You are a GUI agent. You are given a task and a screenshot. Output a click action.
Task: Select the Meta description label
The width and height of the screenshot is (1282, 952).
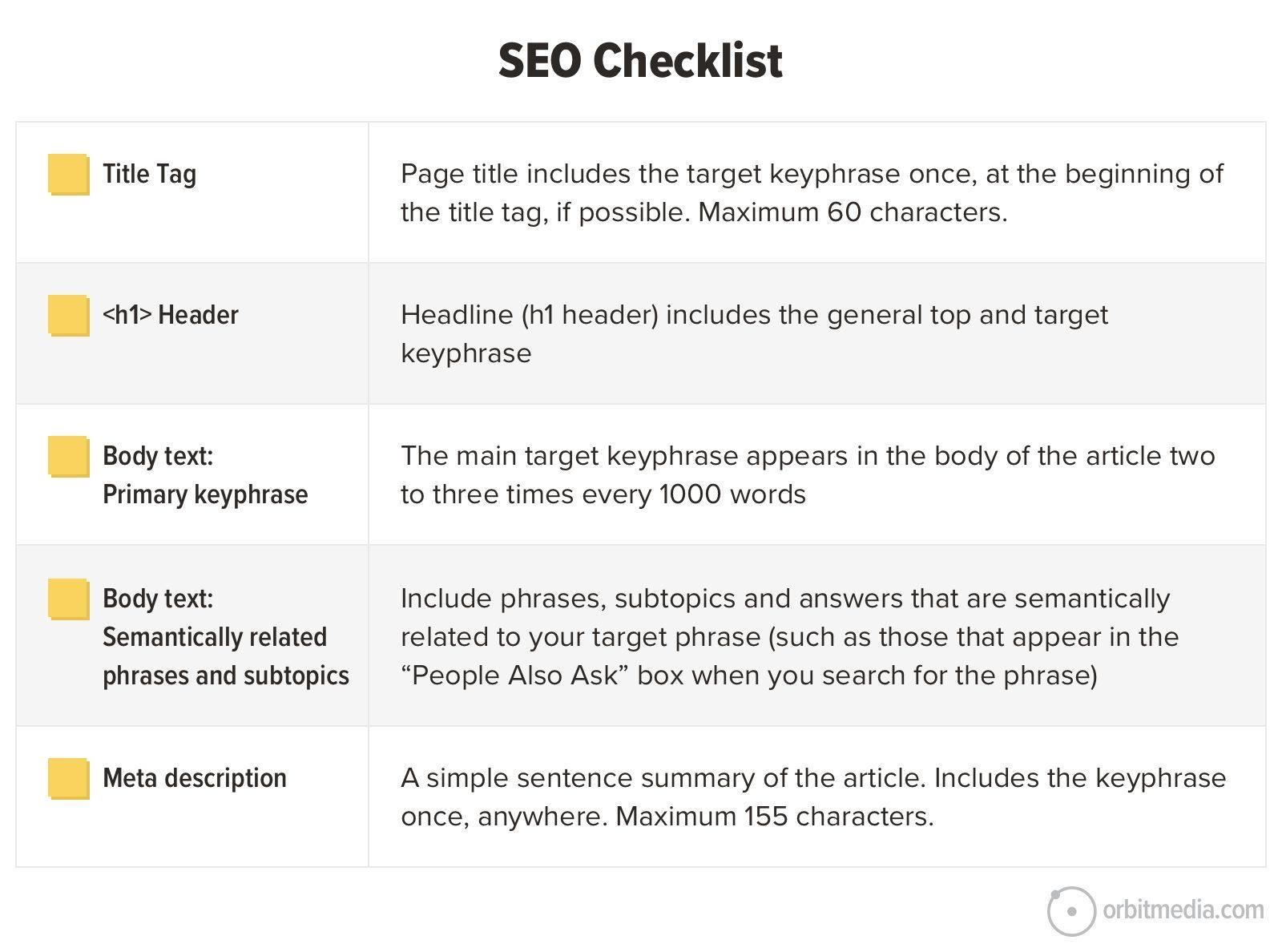click(195, 778)
